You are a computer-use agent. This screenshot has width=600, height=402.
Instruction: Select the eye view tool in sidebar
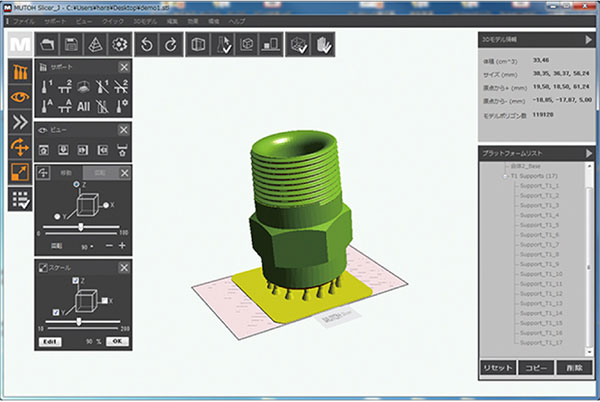(19, 97)
